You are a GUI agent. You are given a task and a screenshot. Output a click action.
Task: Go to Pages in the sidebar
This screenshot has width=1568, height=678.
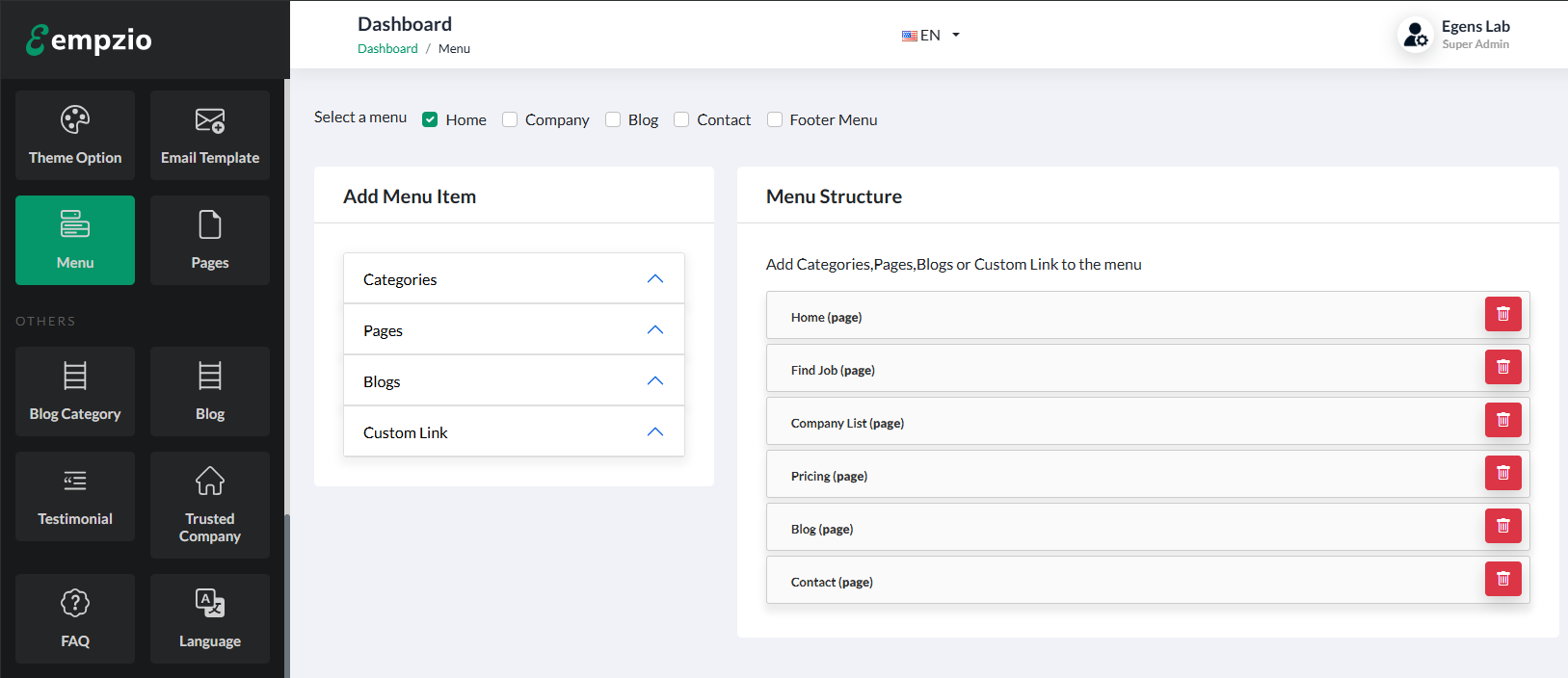point(210,240)
